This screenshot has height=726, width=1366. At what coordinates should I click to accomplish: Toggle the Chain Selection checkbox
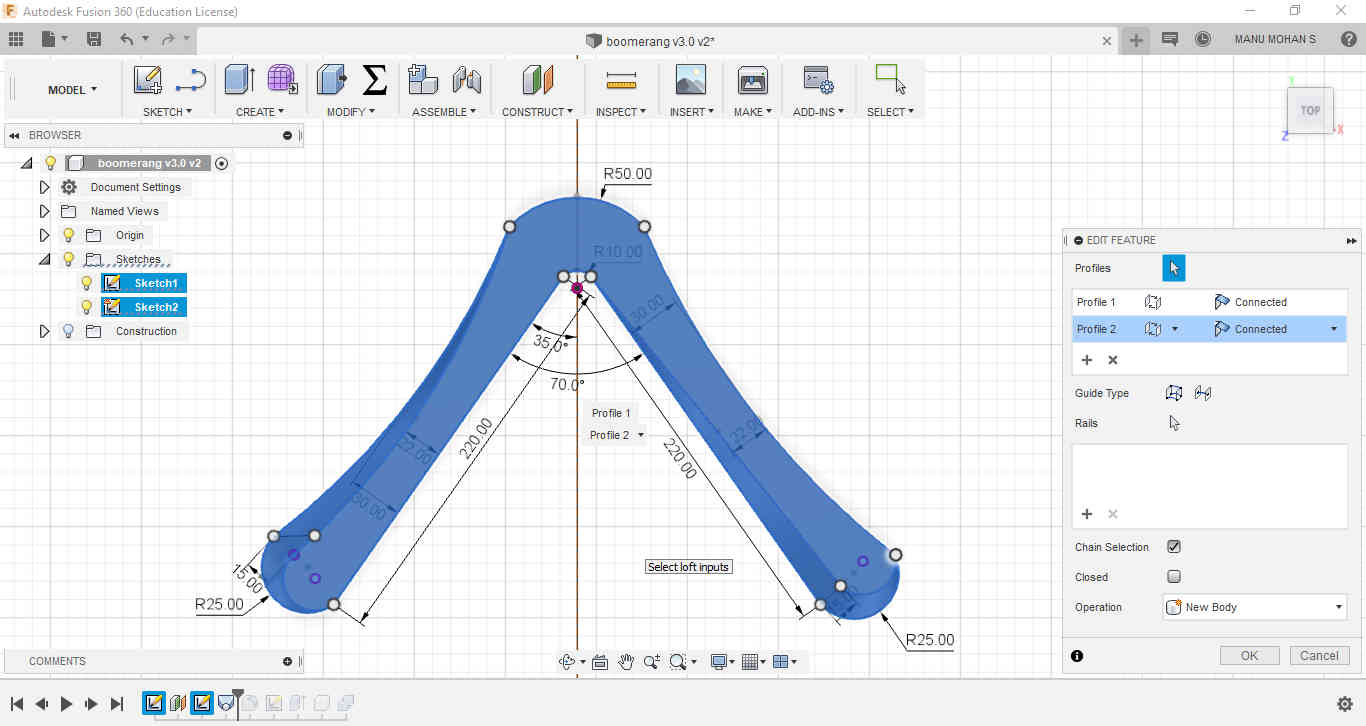[x=1174, y=547]
